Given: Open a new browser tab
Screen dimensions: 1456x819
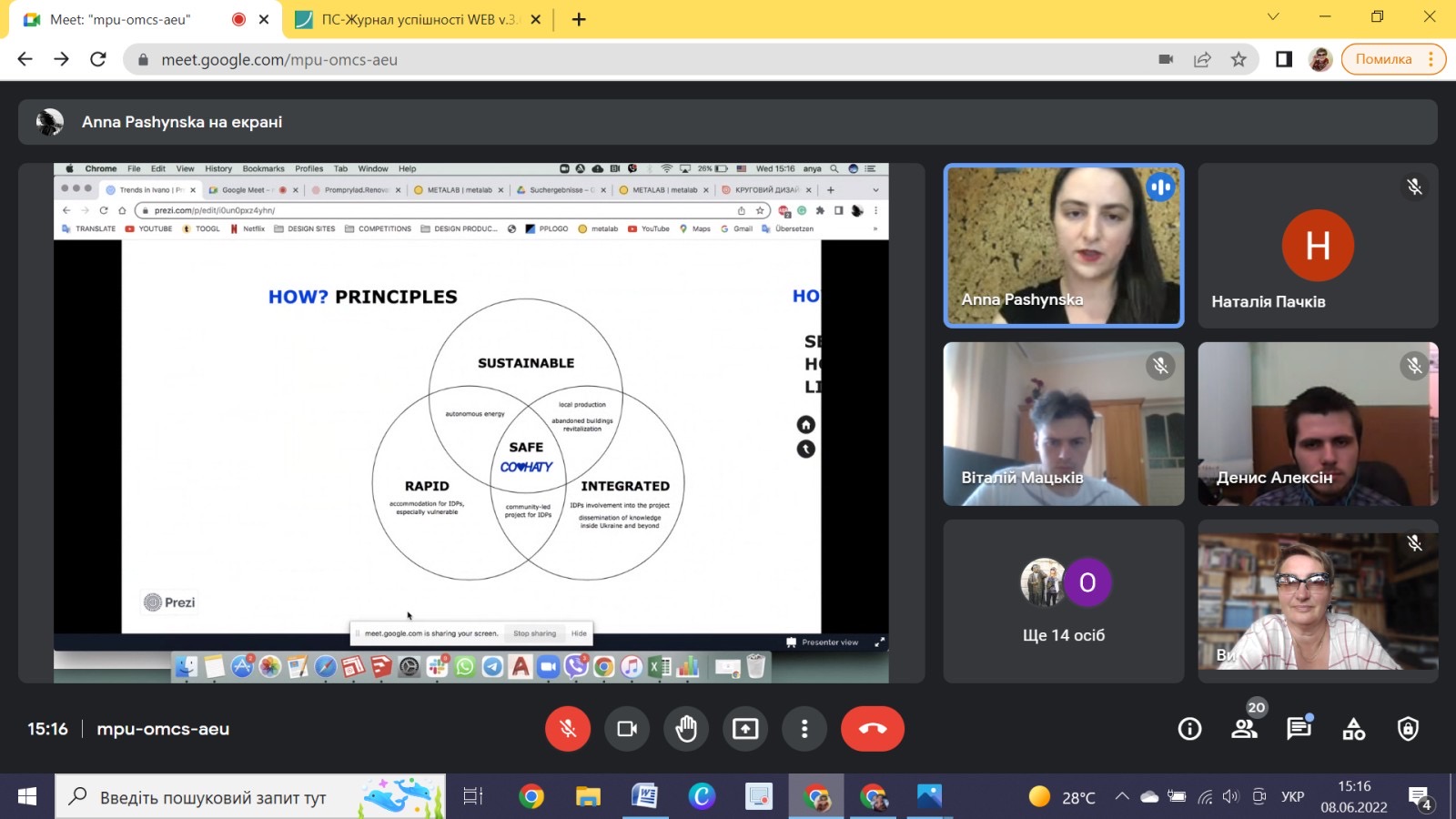Looking at the screenshot, I should pyautogui.click(x=579, y=19).
